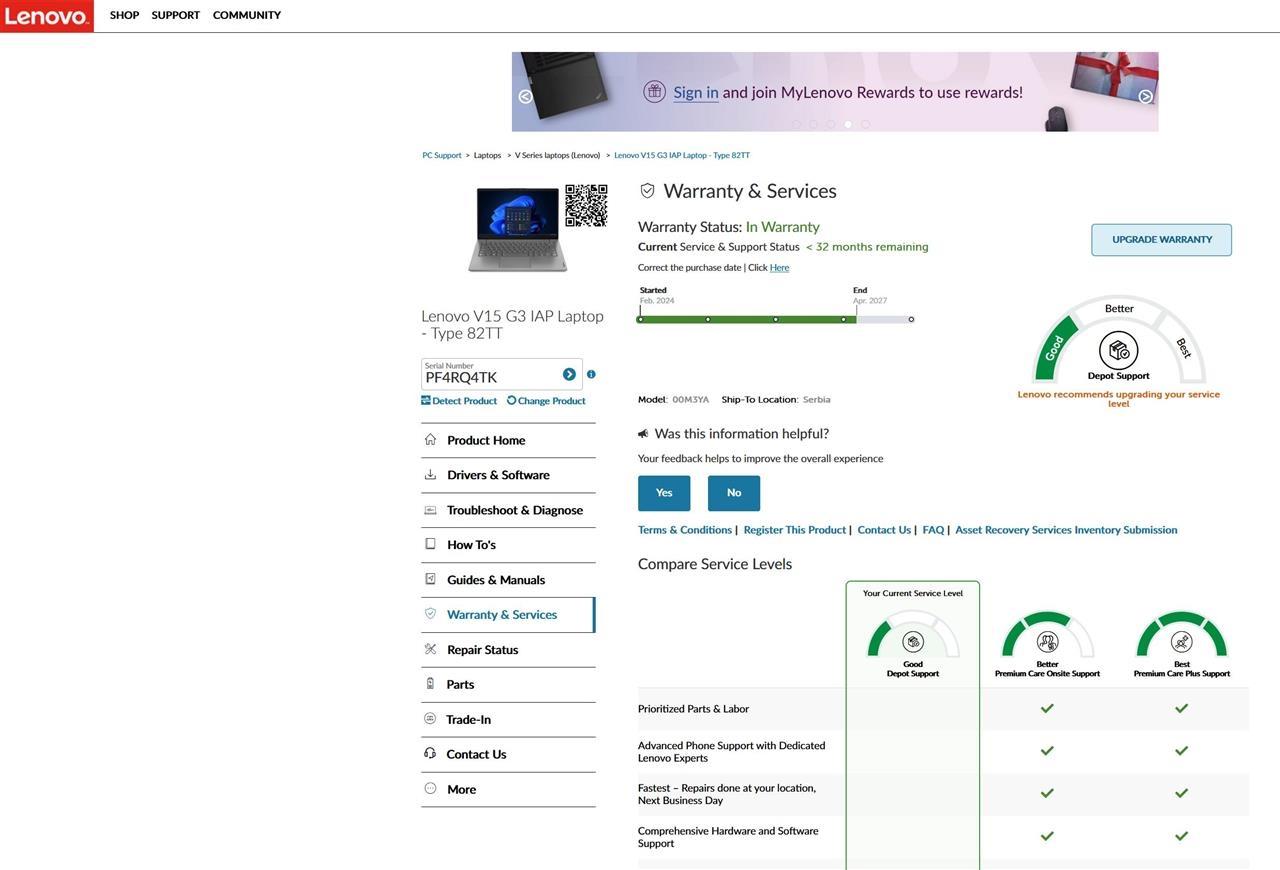Open Product Home section
Image resolution: width=1280 pixels, height=870 pixels.
pyautogui.click(x=508, y=440)
